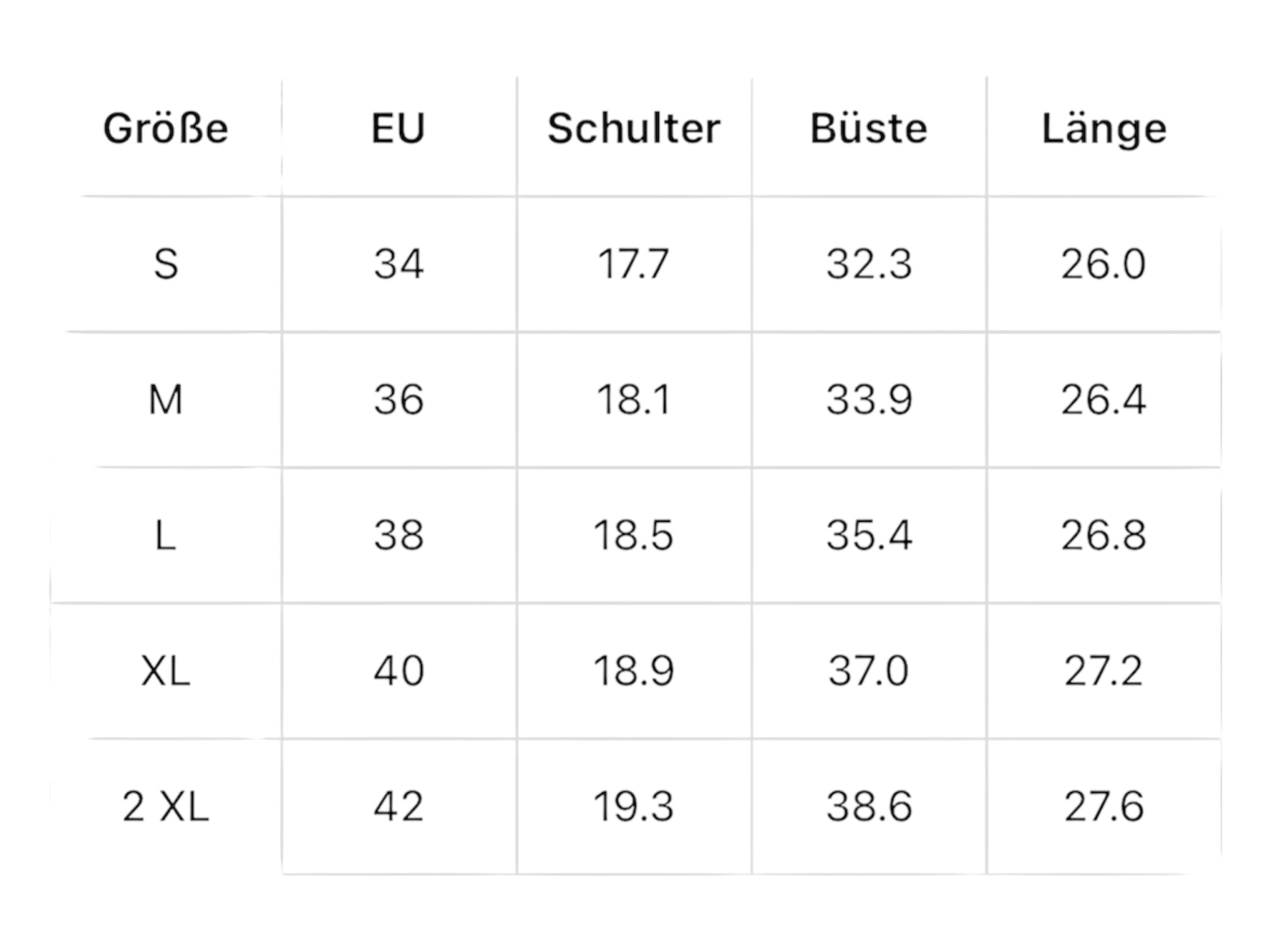Image resolution: width=1270 pixels, height=952 pixels.
Task: Click the Größe column header
Action: 166,129
